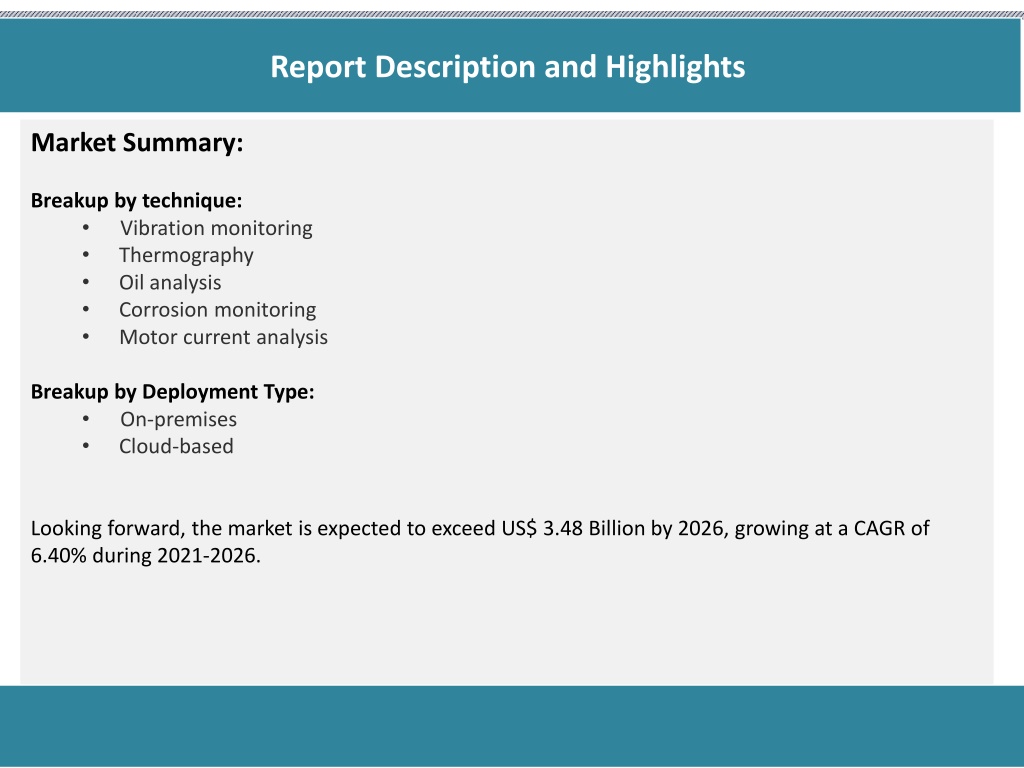The width and height of the screenshot is (1024, 768).
Task: Click 'Breakup by Deployment Type:' subheading
Action: [x=172, y=392]
